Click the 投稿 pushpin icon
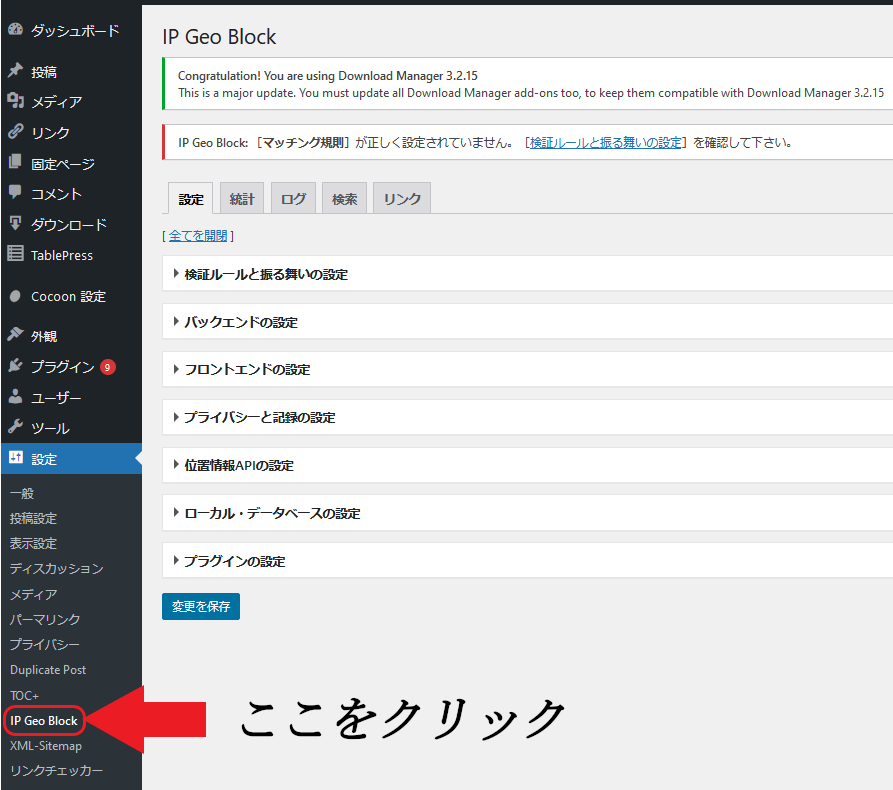Image resolution: width=893 pixels, height=790 pixels. tap(15, 71)
